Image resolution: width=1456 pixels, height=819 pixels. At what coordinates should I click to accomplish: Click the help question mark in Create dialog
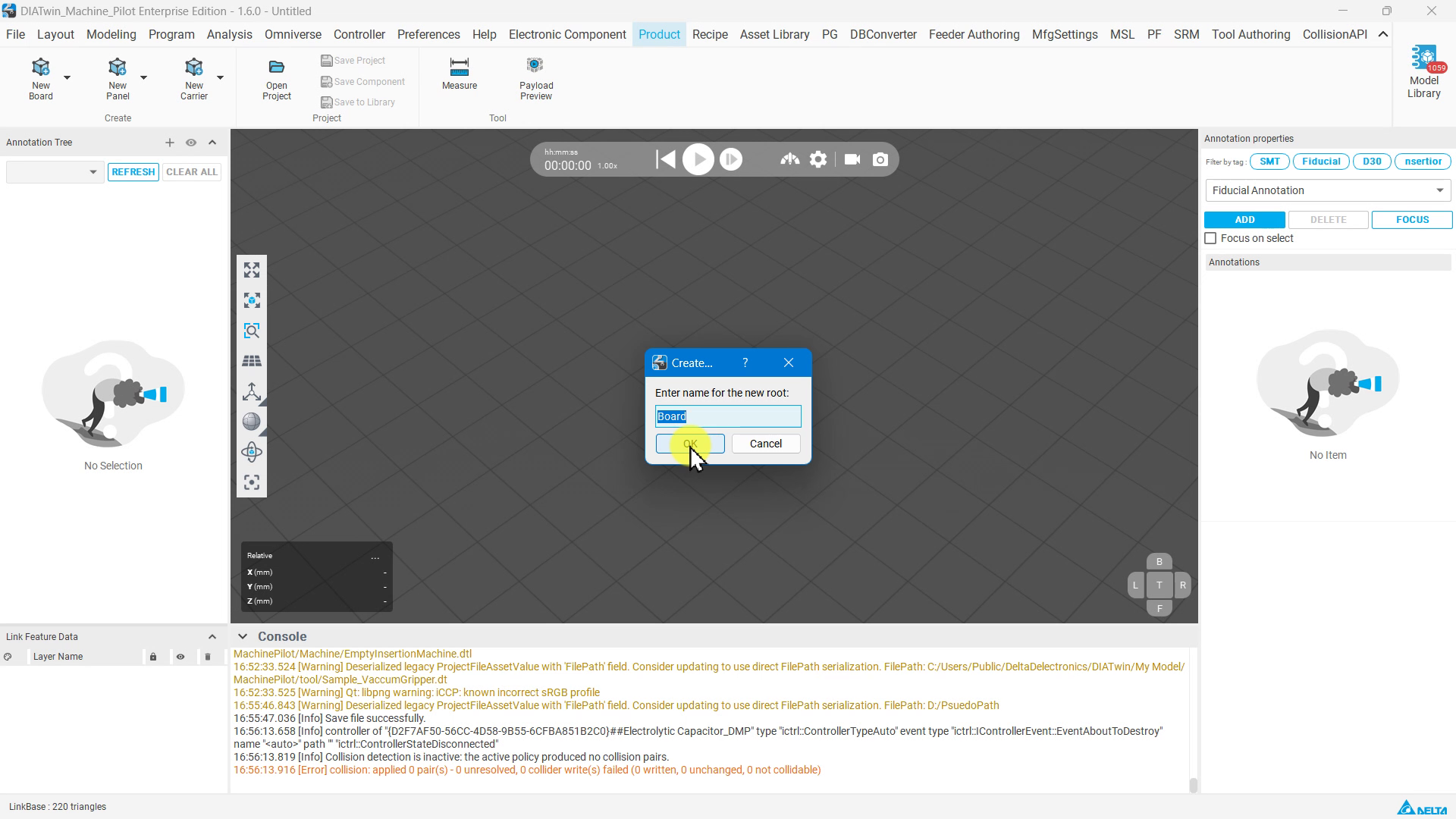click(x=745, y=363)
